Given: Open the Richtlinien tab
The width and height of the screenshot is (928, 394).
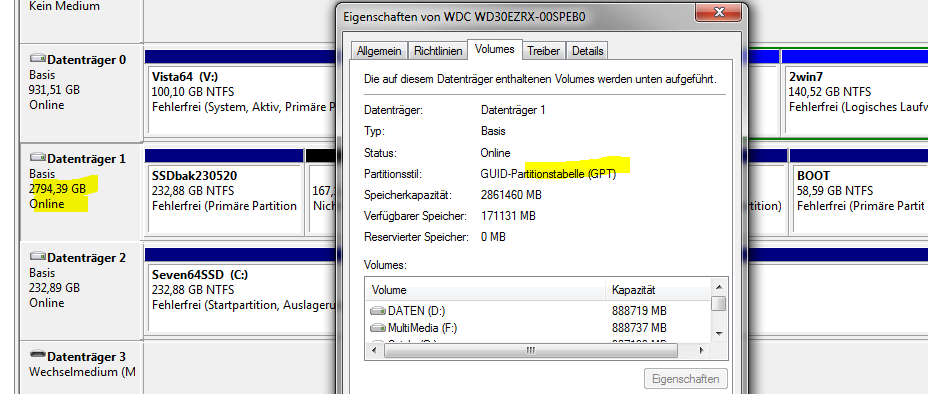Looking at the screenshot, I should click(x=438, y=51).
